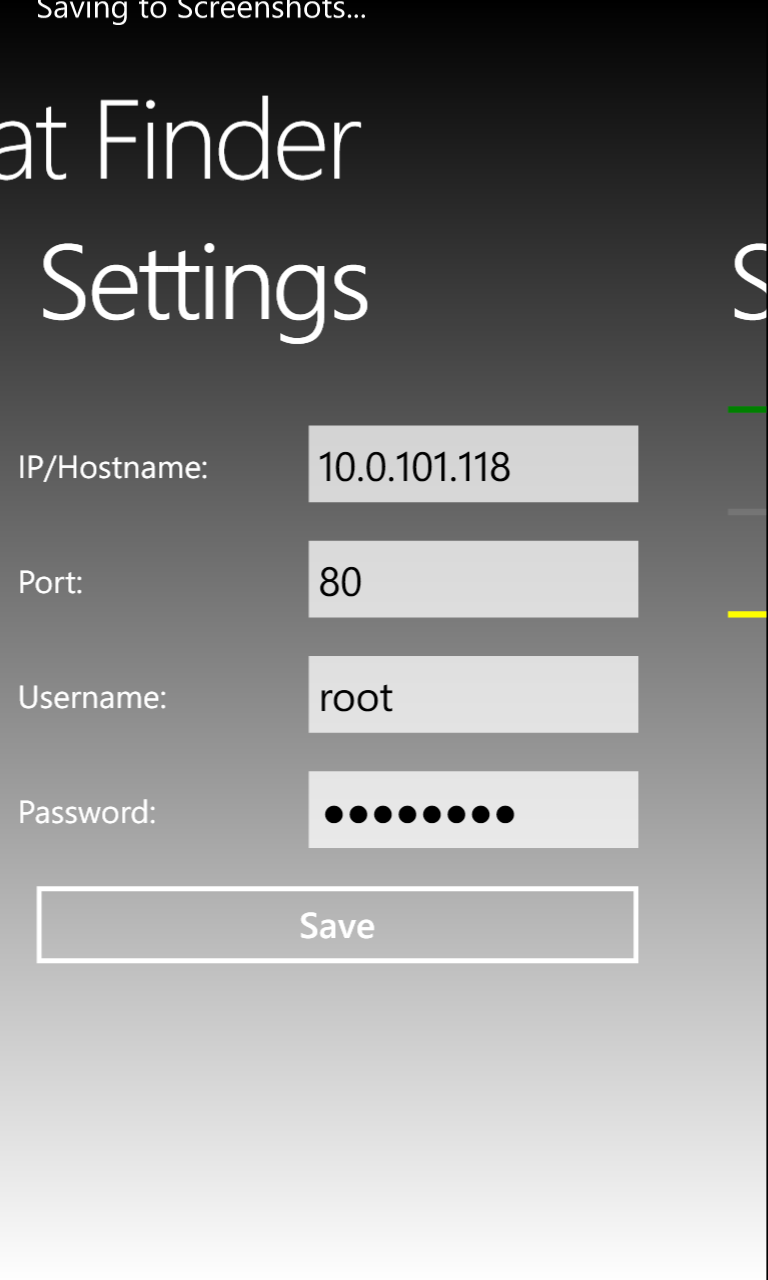This screenshot has height=1280, width=768.
Task: Click the masked Password field
Action: point(472,809)
